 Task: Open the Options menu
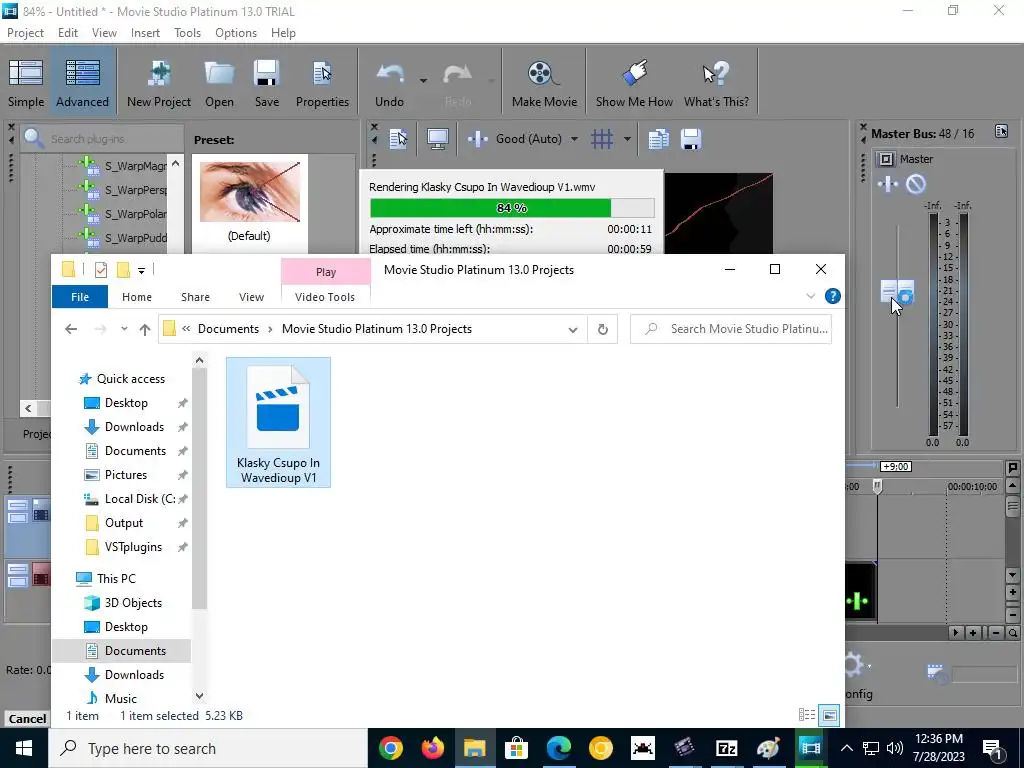click(236, 33)
